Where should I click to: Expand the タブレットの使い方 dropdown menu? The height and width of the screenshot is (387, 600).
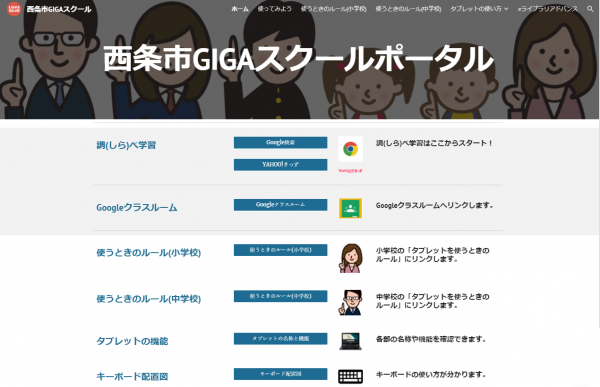479,9
